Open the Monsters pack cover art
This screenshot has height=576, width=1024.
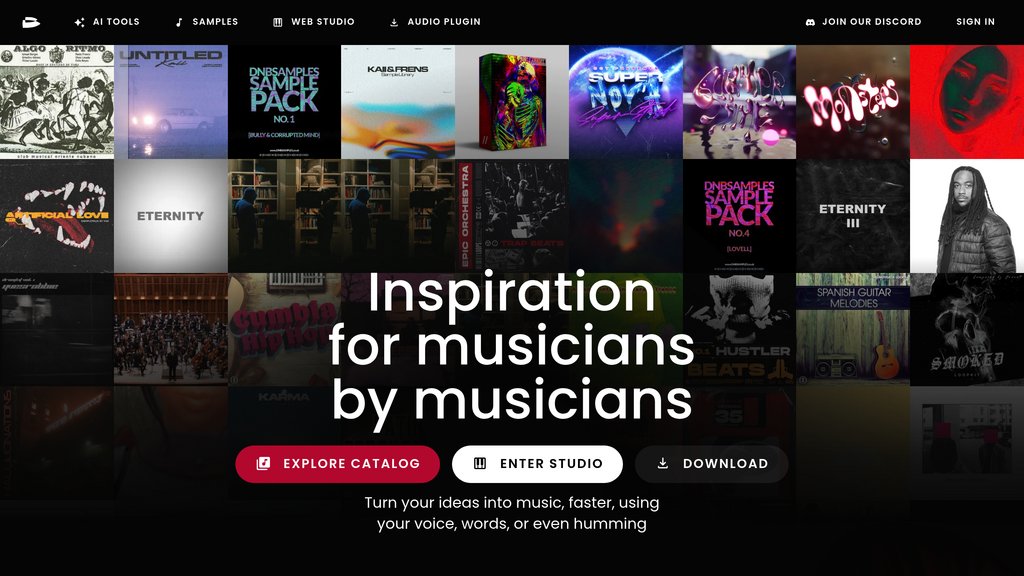point(853,102)
